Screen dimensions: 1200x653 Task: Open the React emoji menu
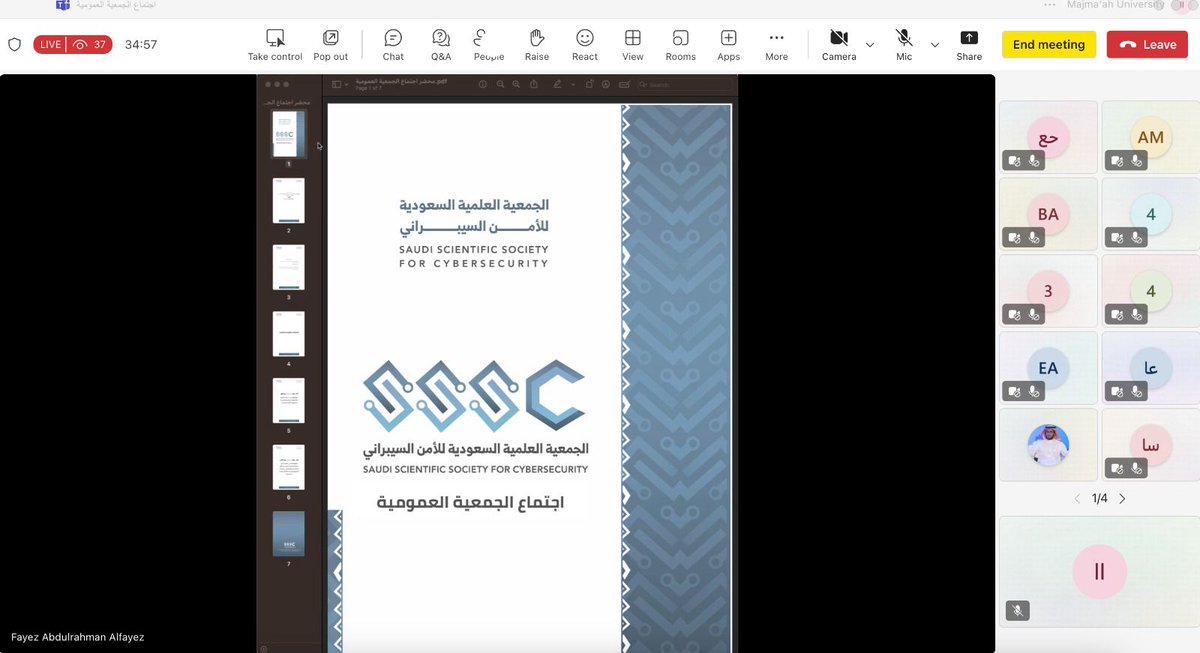585,45
